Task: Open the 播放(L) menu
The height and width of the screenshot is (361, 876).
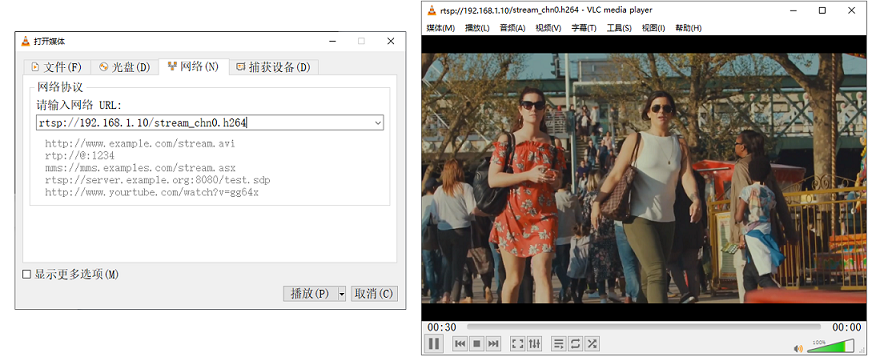Action: pos(477,28)
